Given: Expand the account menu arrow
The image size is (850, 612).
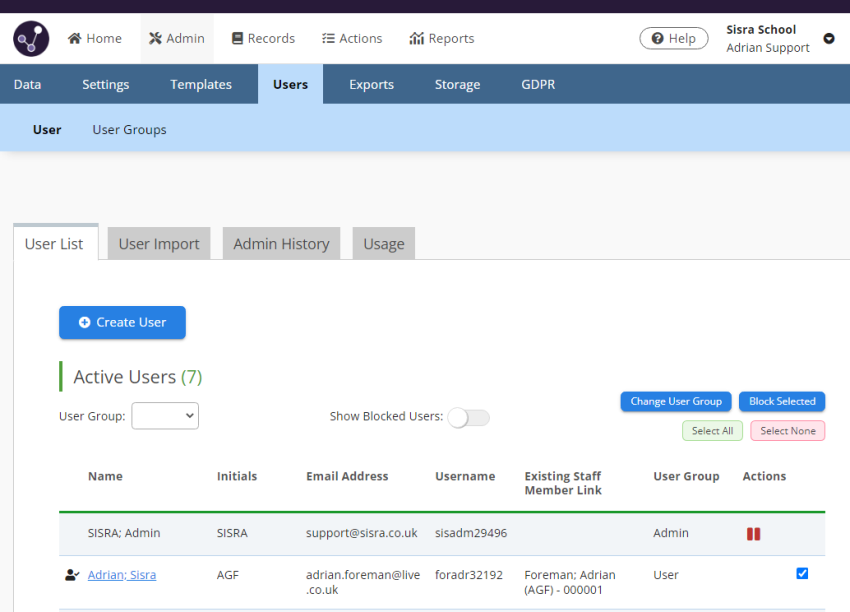Looking at the screenshot, I should (x=829, y=39).
